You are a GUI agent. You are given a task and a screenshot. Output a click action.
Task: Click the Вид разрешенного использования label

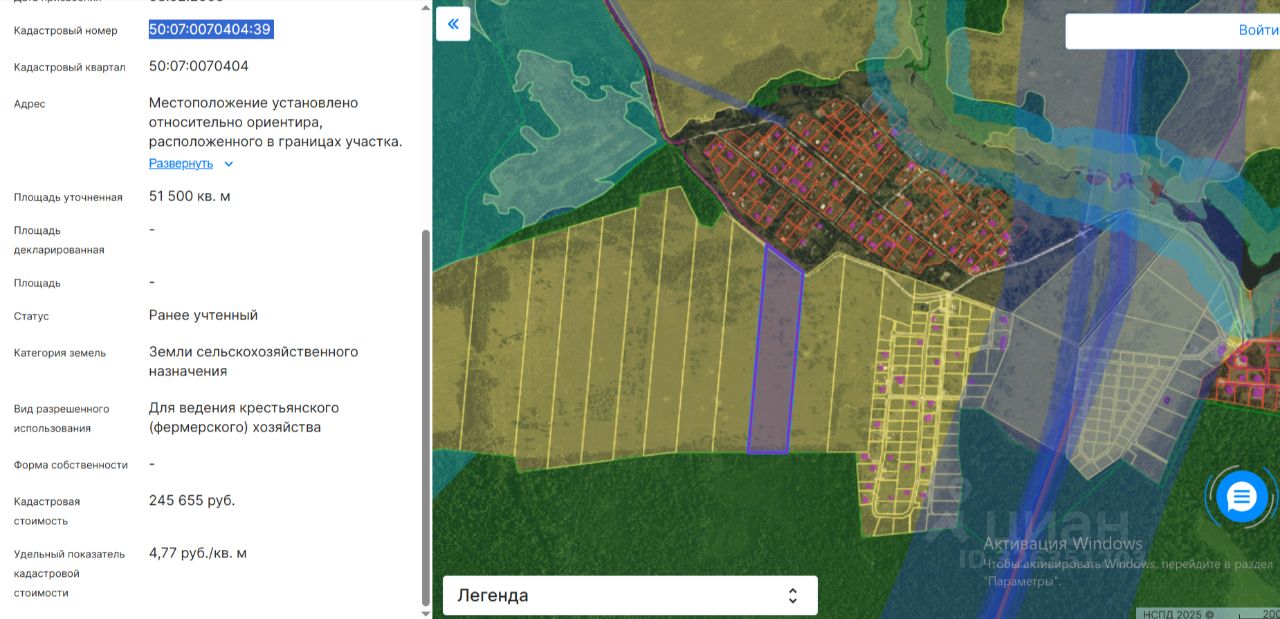(x=62, y=418)
